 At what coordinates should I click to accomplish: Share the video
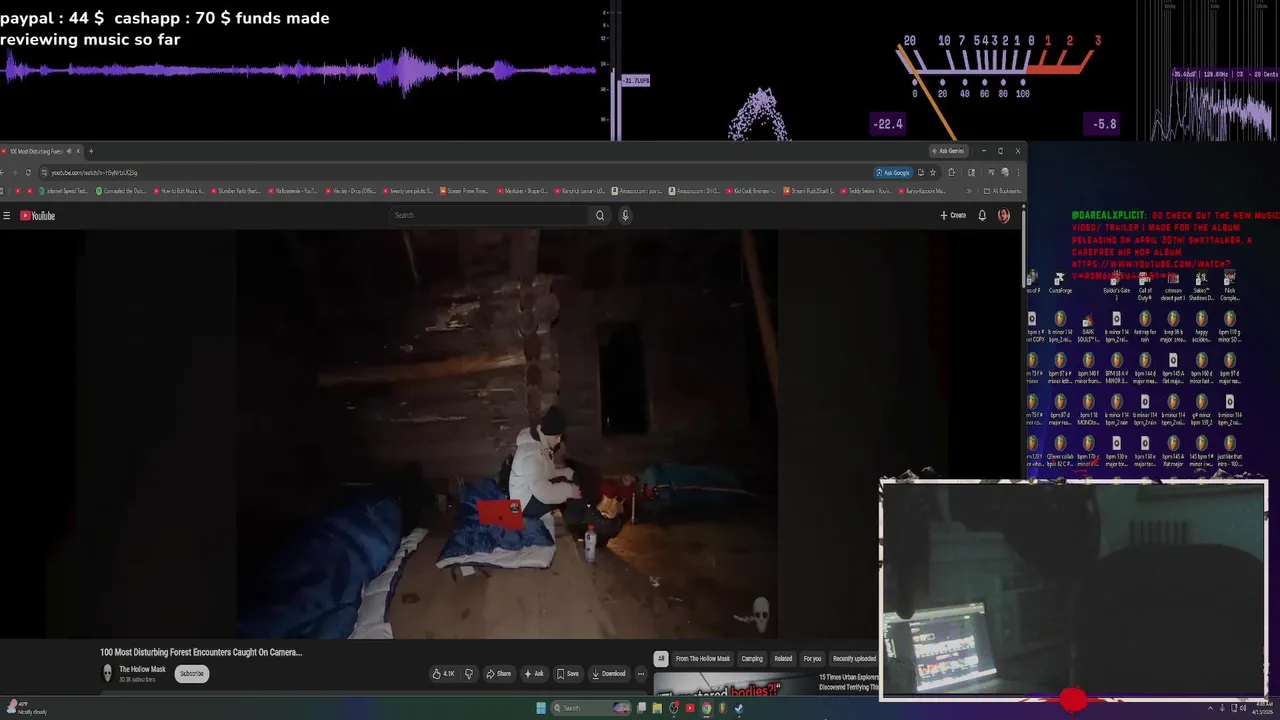498,673
